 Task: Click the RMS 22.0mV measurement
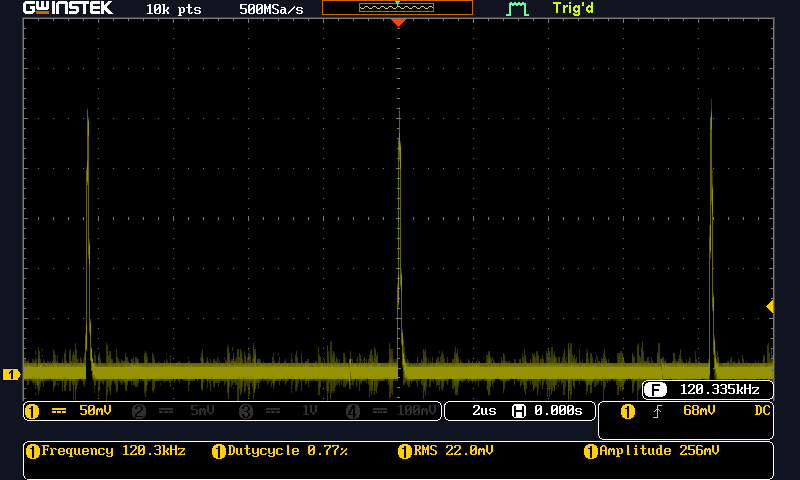point(453,451)
